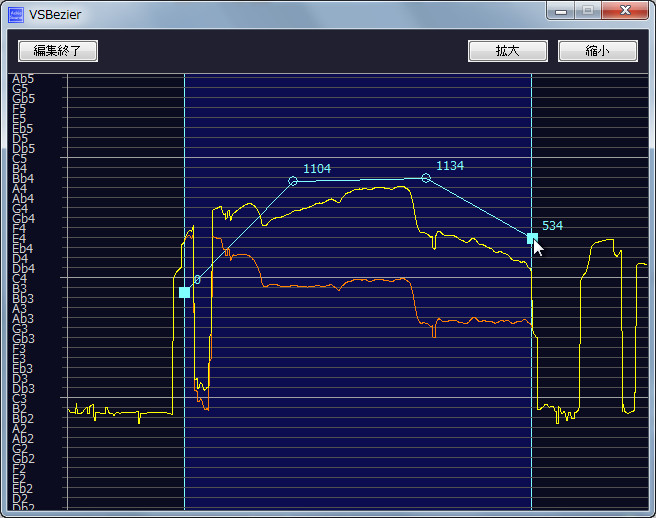The width and height of the screenshot is (656, 518).
Task: Click the 拡大 zoom-in button
Action: coord(507,51)
